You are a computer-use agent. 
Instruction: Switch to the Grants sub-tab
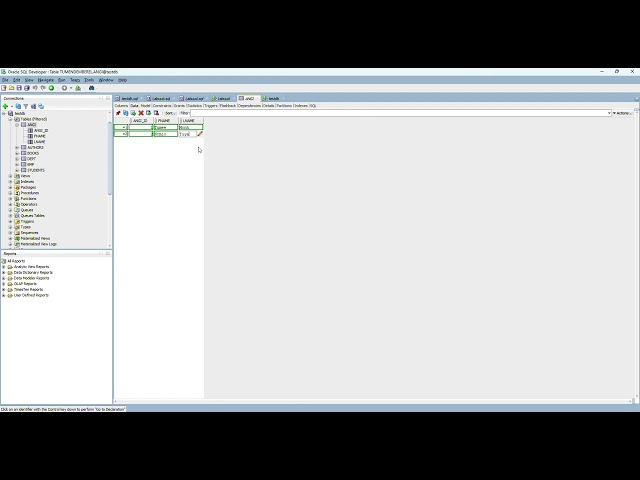pyautogui.click(x=179, y=106)
